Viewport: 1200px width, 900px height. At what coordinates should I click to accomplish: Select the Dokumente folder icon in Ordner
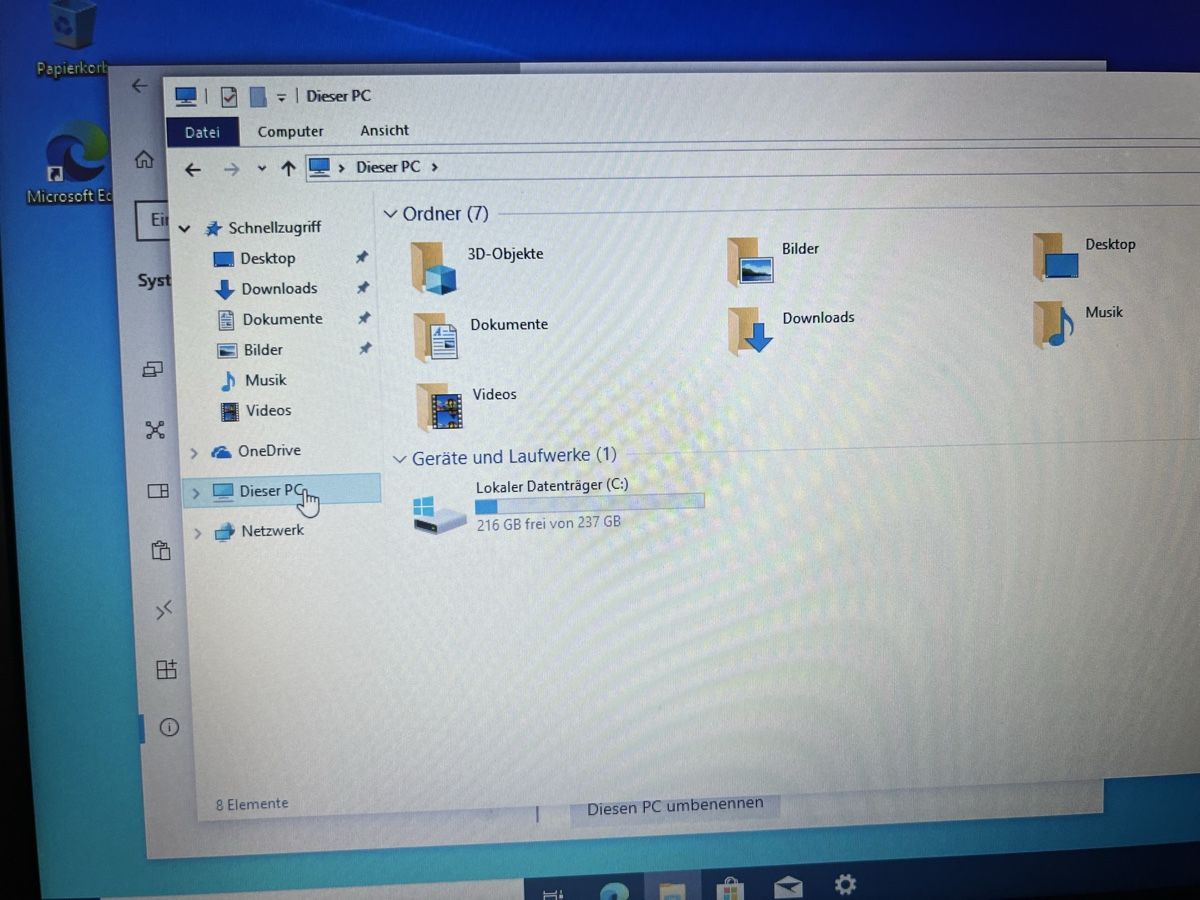(435, 336)
